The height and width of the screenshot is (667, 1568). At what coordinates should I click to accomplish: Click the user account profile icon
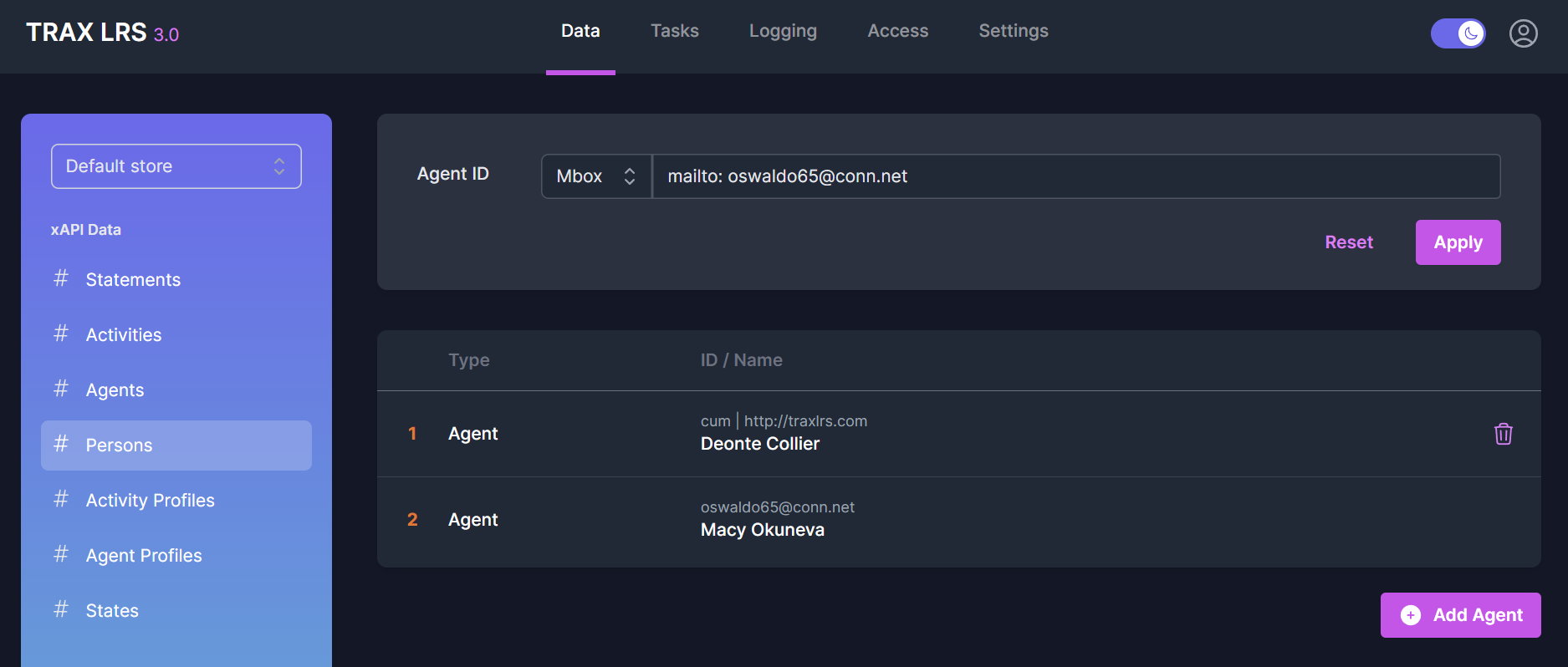pyautogui.click(x=1523, y=33)
